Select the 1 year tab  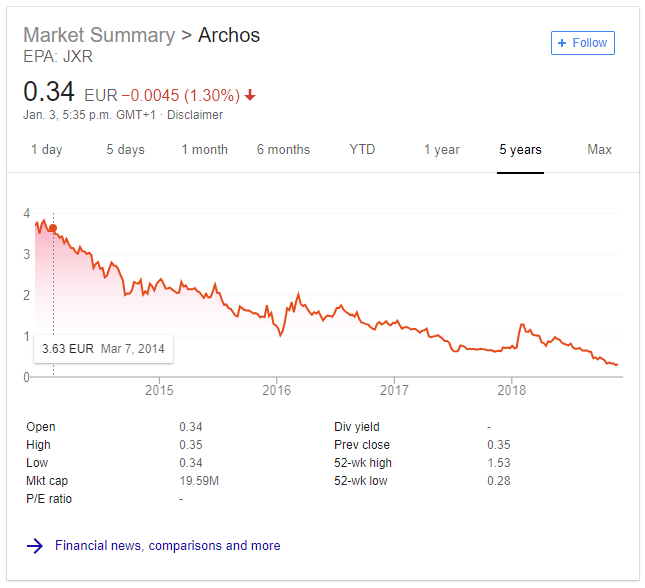(442, 150)
